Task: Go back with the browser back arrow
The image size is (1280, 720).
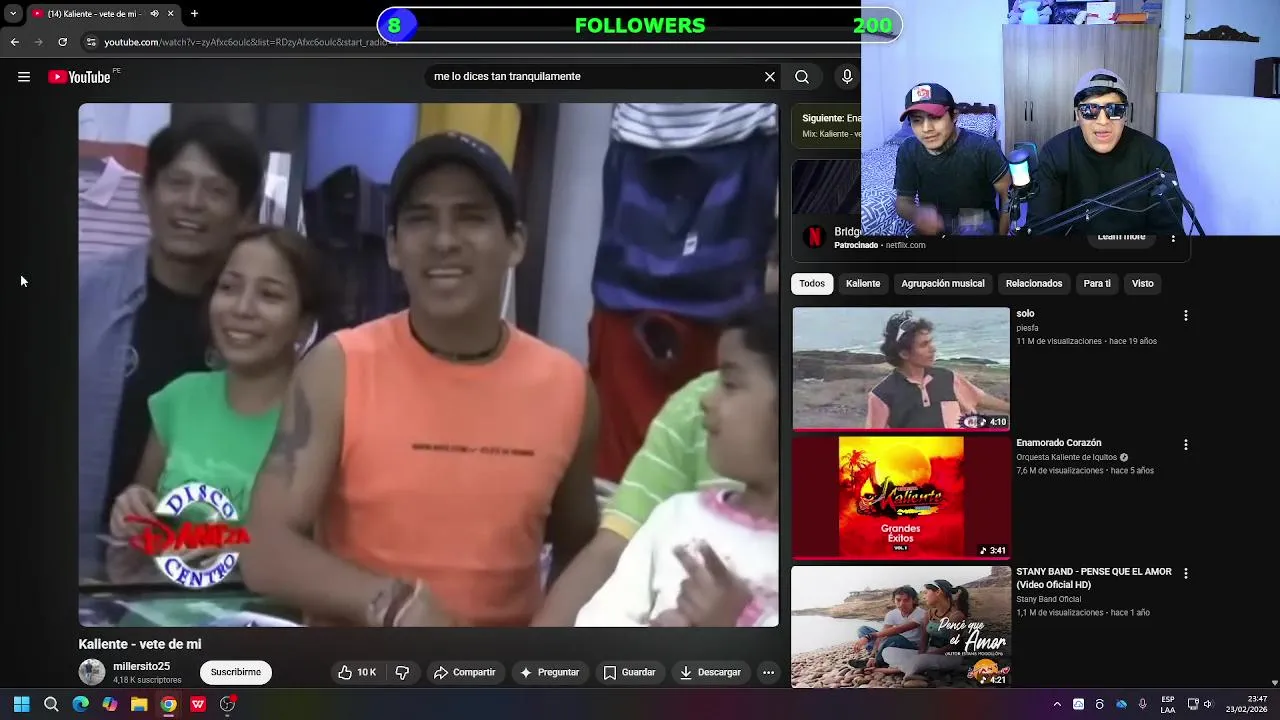Action: pos(14,42)
